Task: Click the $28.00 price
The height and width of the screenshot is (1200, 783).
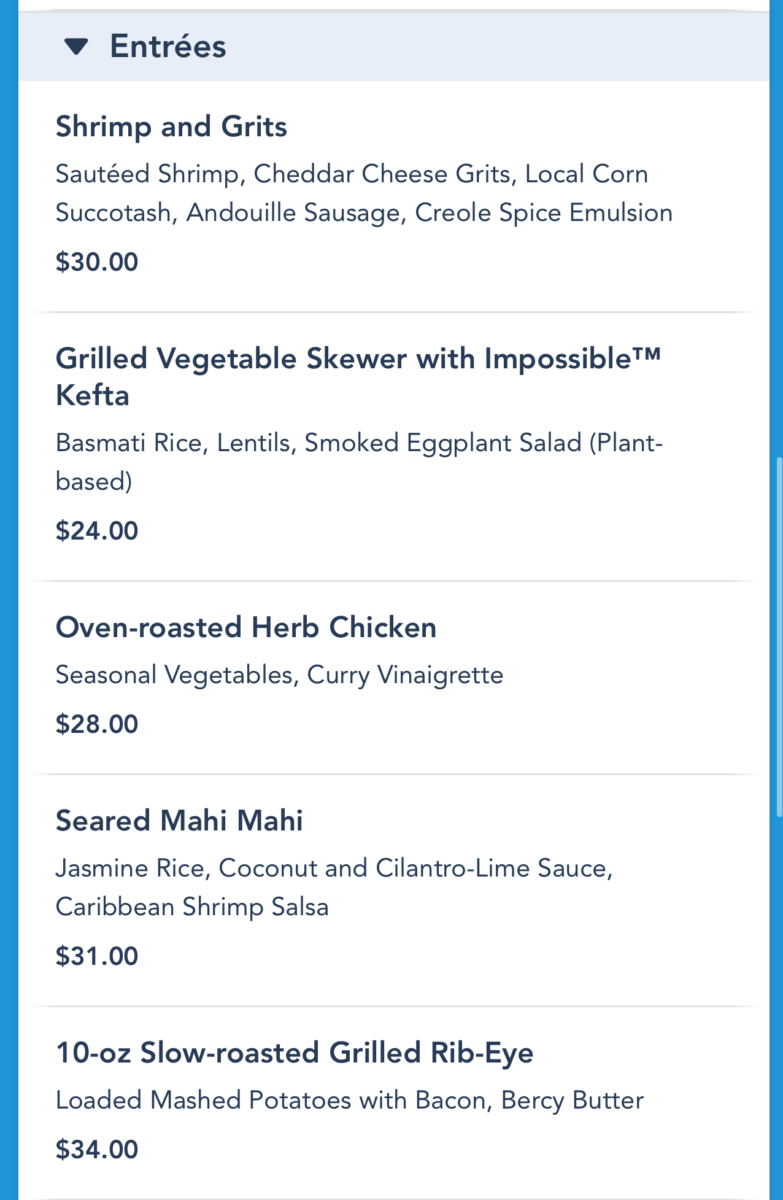Action: pos(97,723)
